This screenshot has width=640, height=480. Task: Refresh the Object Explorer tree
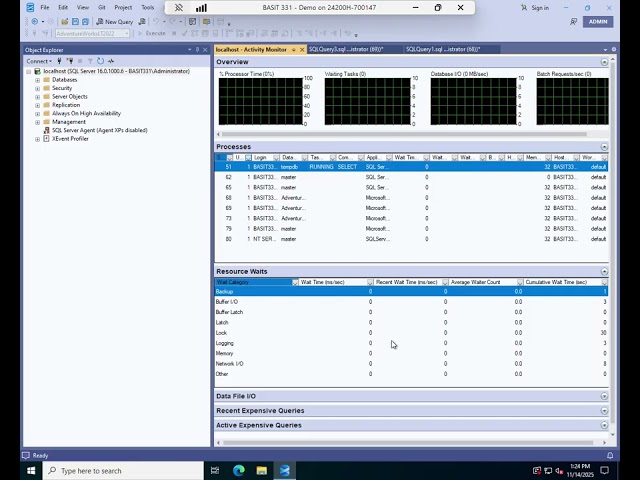click(100, 61)
